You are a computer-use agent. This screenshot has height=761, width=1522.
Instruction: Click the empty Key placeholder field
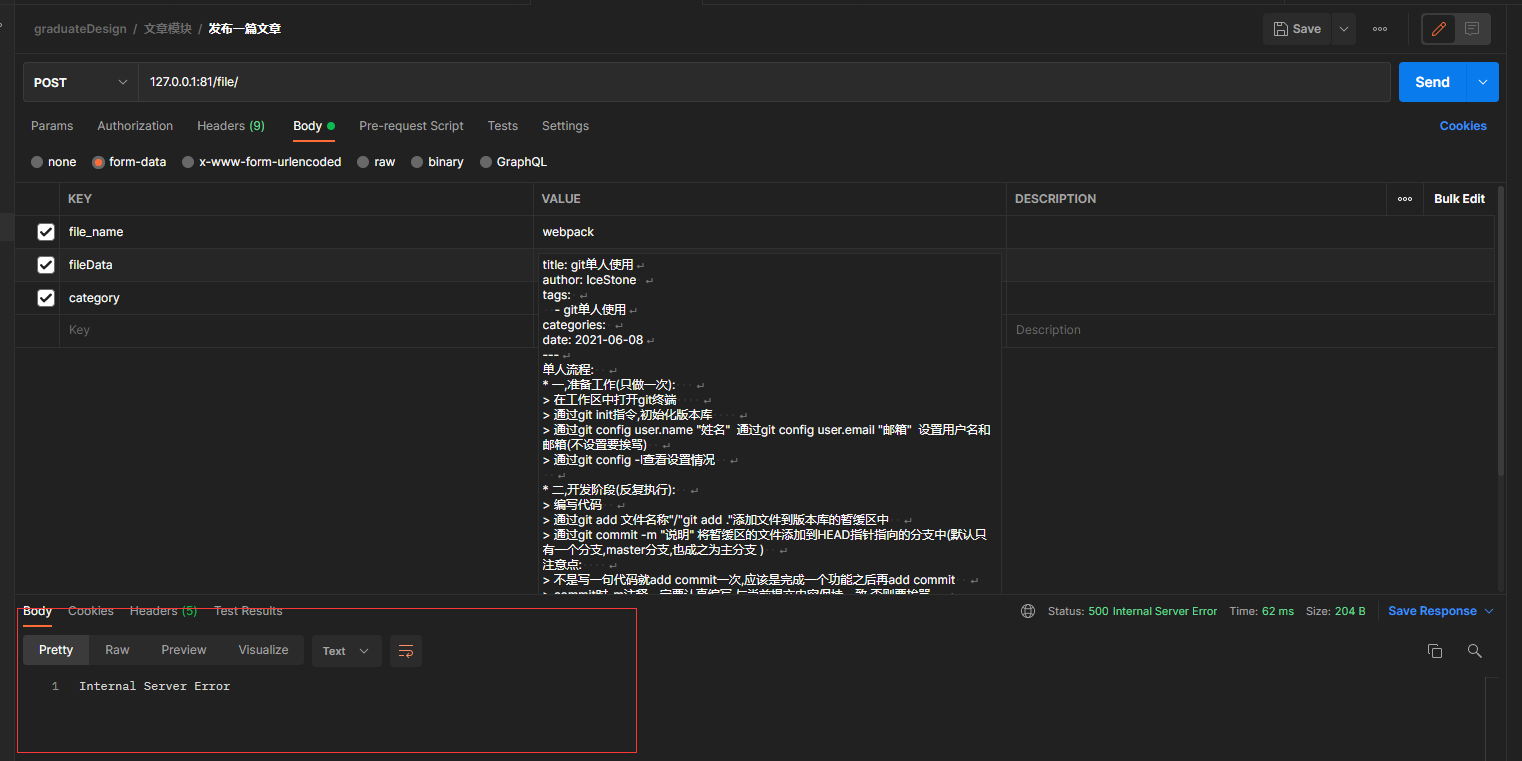click(x=296, y=330)
